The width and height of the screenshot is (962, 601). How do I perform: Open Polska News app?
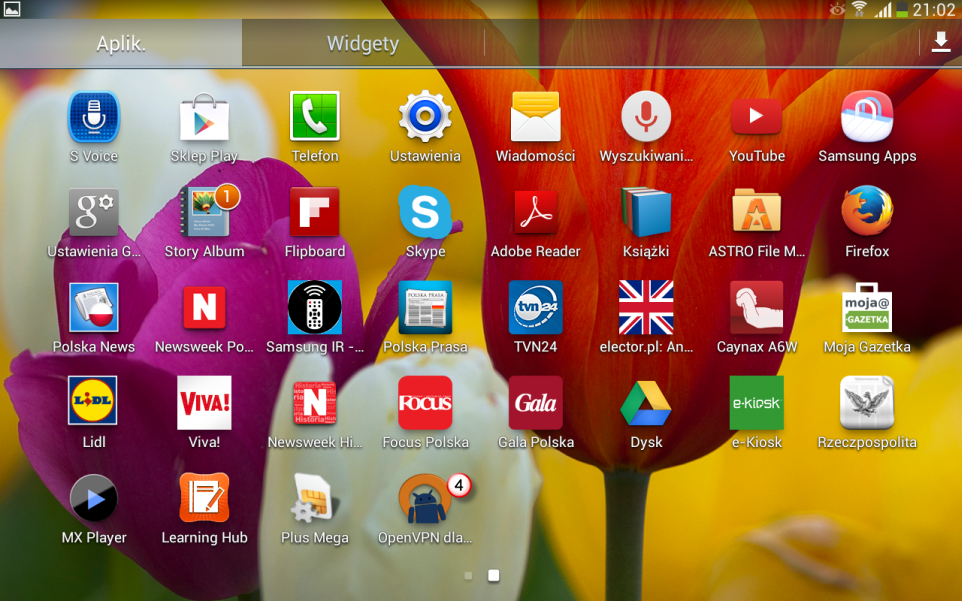[93, 307]
